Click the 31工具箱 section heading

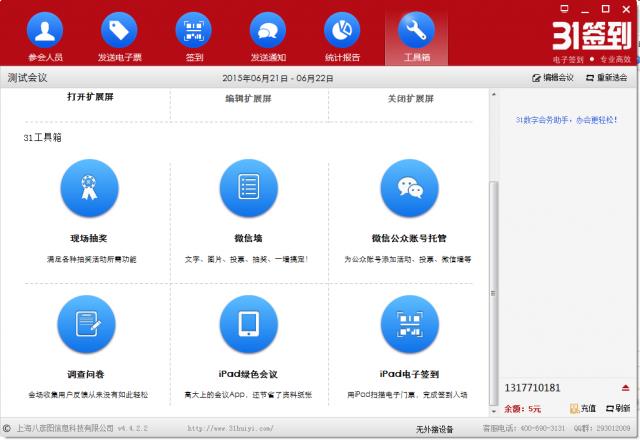[x=42, y=138]
